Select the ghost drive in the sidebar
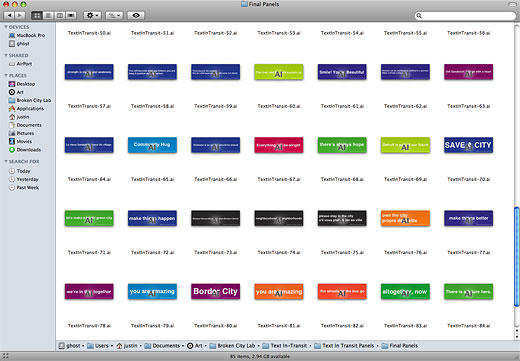Image resolution: width=520 pixels, height=361 pixels. (x=19, y=44)
